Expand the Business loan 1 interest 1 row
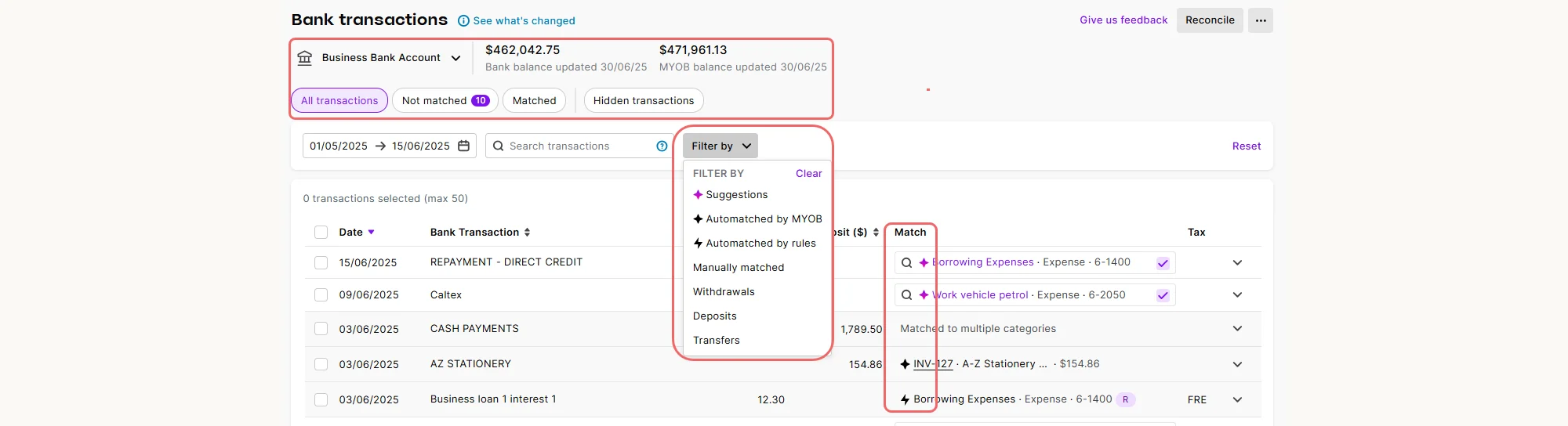The height and width of the screenshot is (426, 1568). [1237, 400]
